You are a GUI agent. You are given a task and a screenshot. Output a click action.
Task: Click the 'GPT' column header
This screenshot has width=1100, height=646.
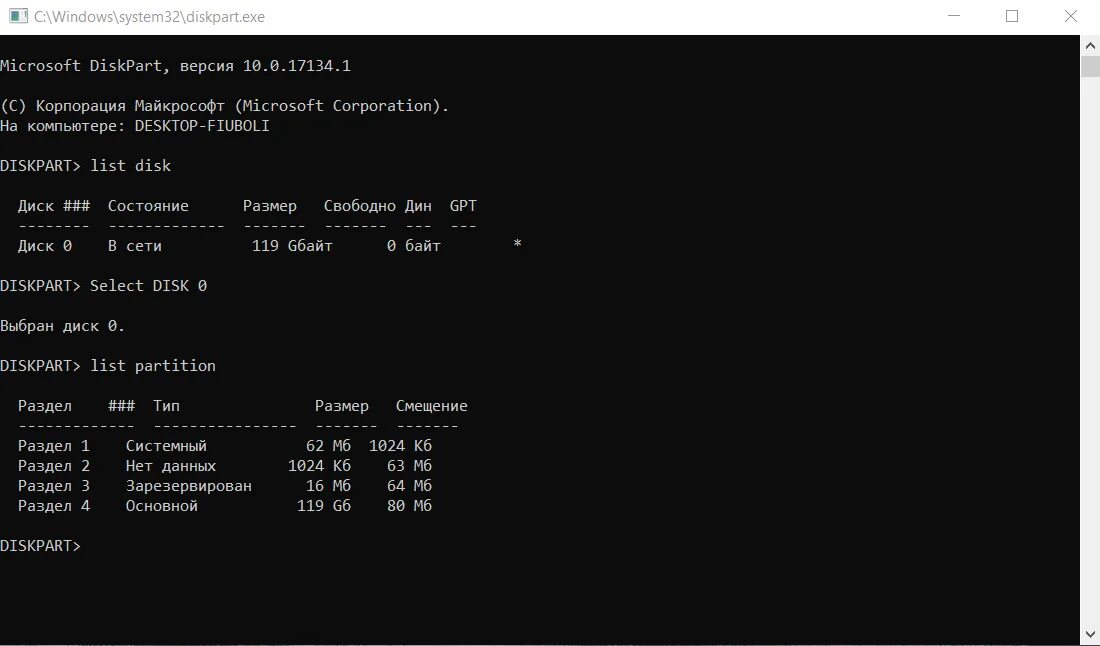coord(463,206)
